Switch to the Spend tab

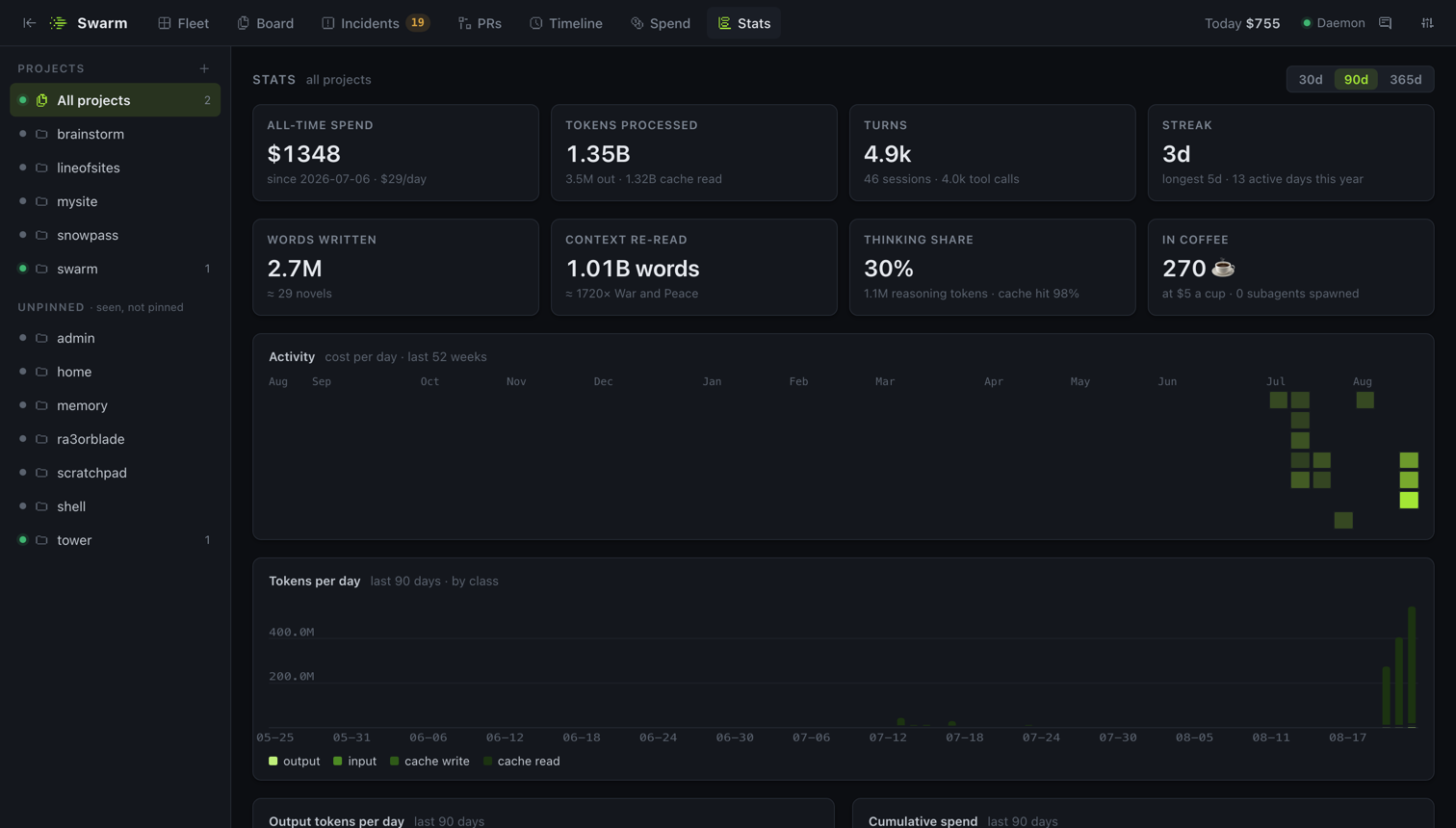(x=661, y=23)
